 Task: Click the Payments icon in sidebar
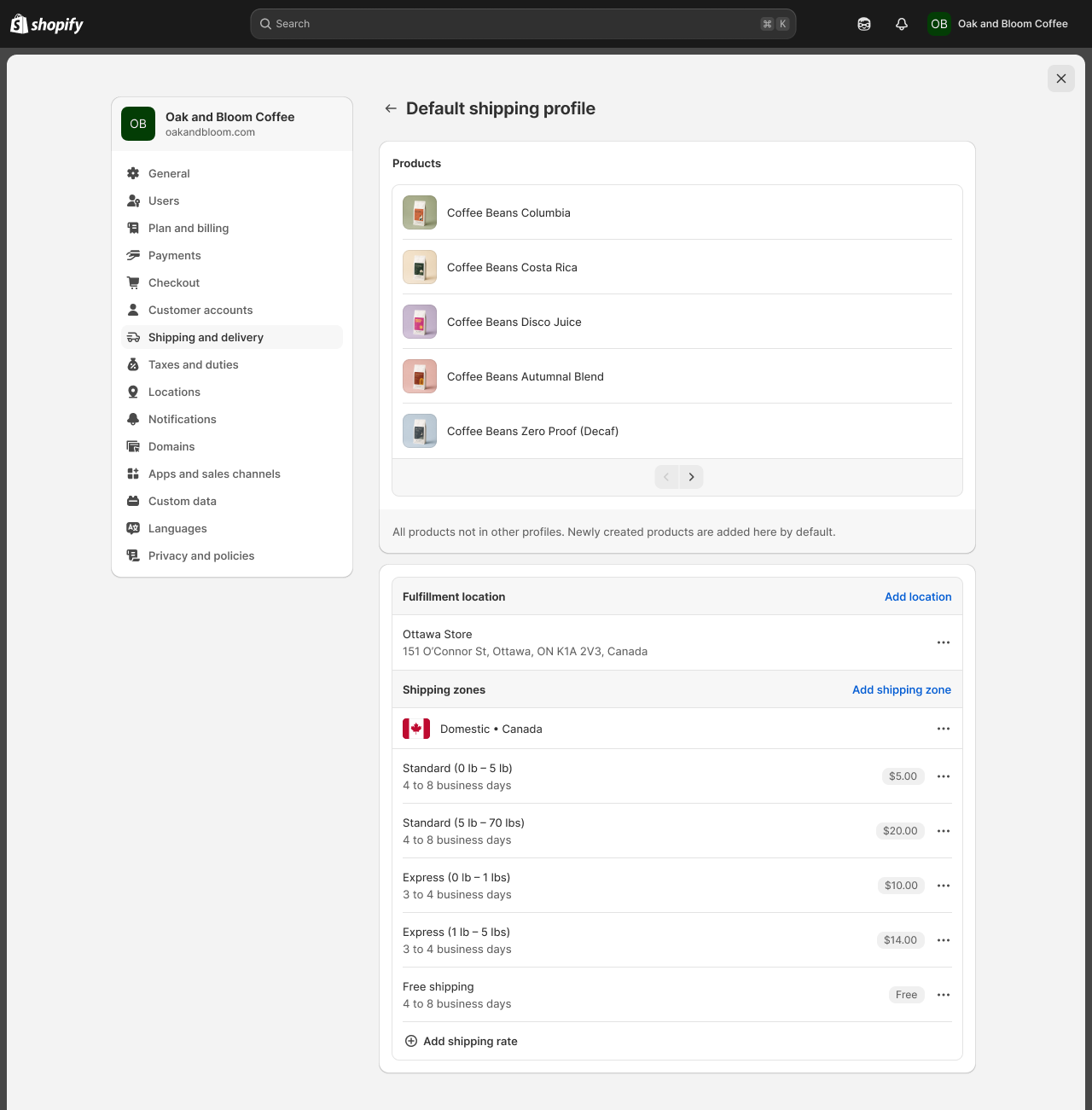tap(133, 255)
